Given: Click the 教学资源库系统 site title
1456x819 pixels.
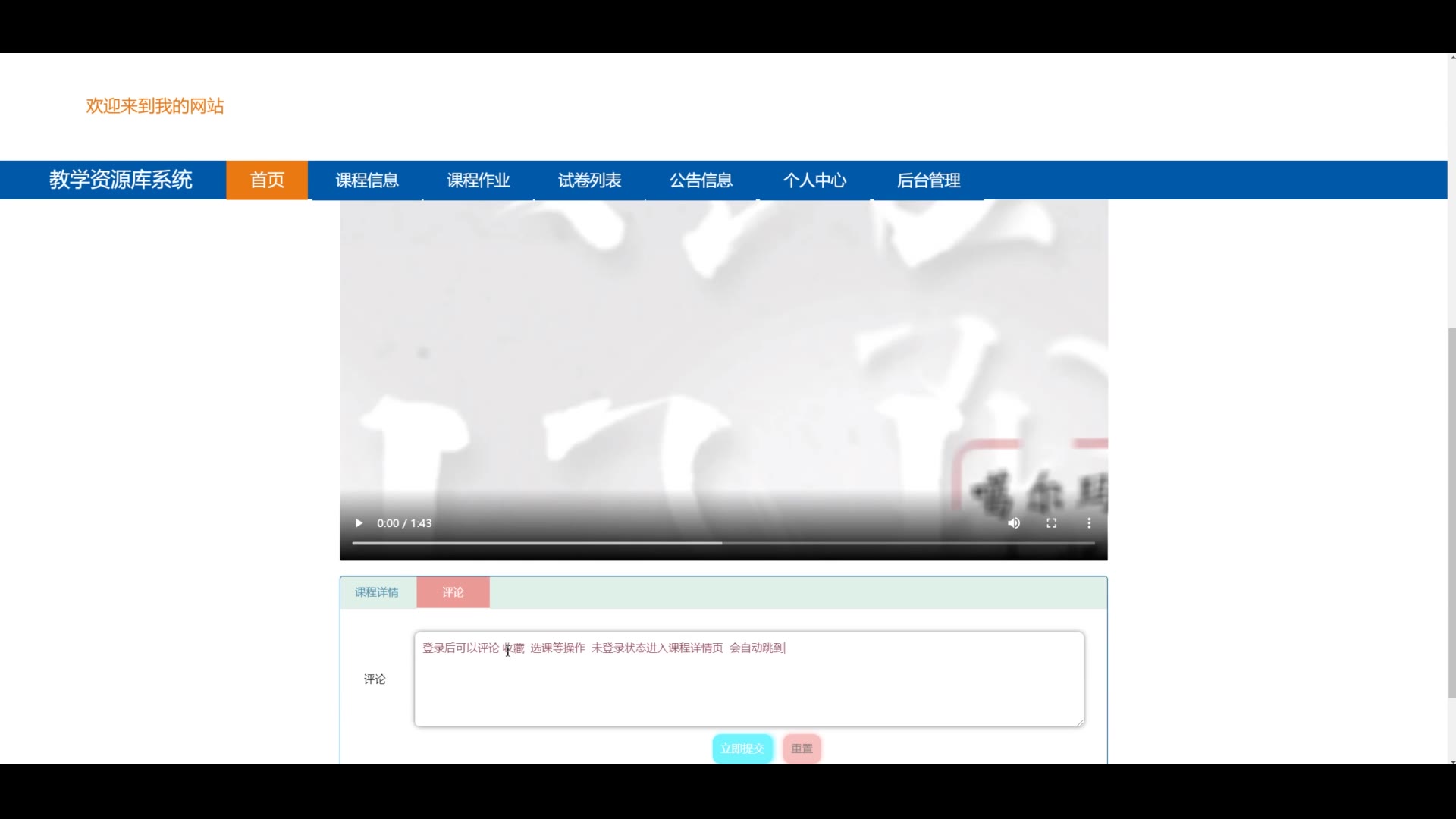Looking at the screenshot, I should 121,180.
